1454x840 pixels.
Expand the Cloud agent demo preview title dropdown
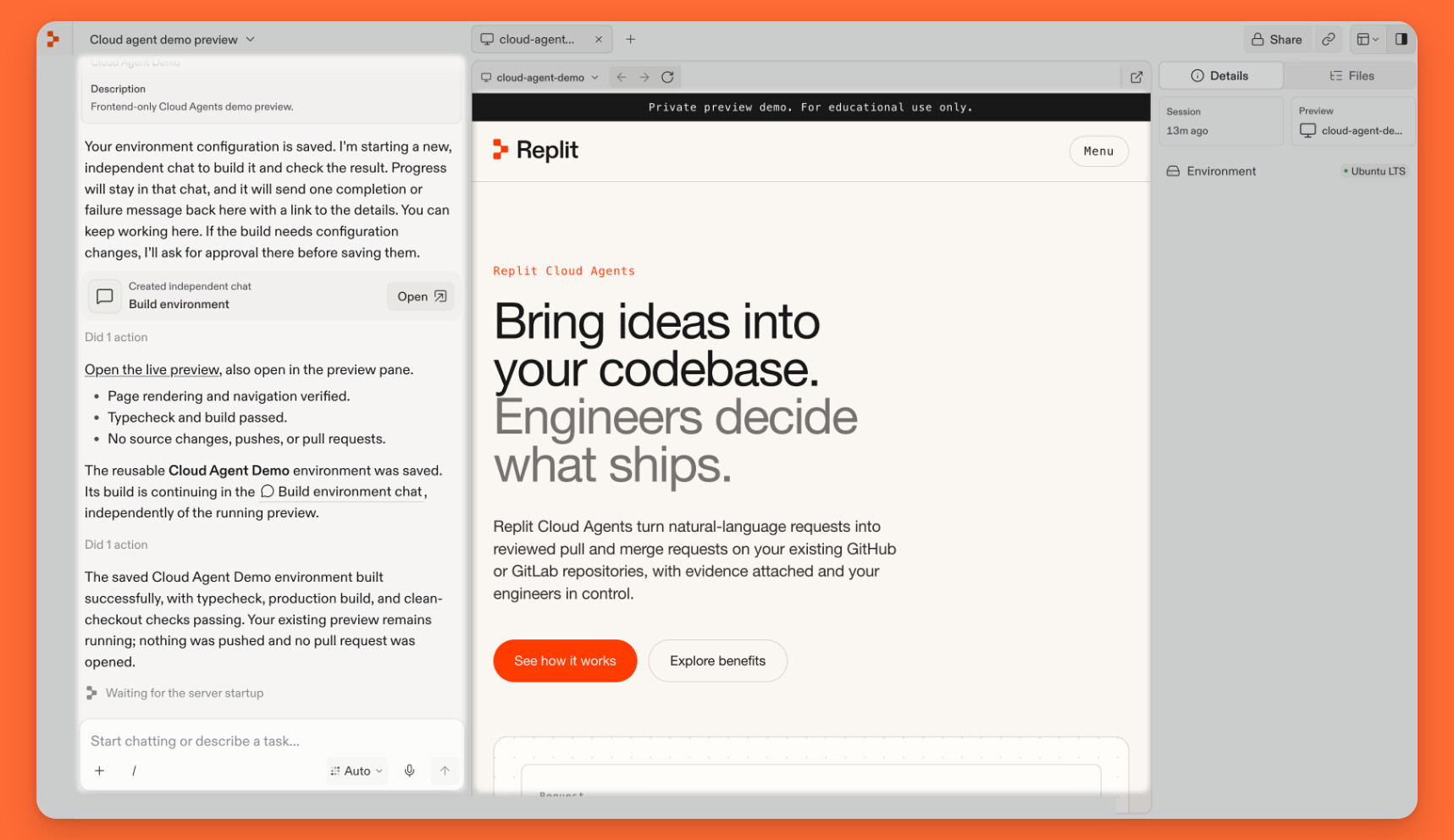173,40
